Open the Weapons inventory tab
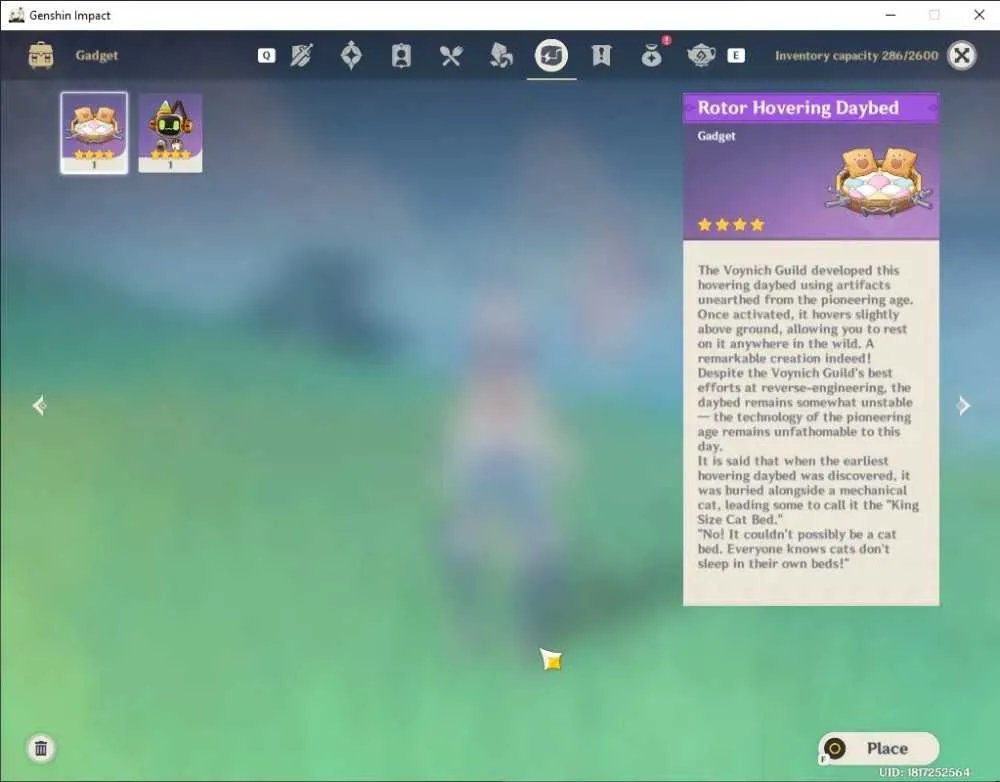Image resolution: width=1000 pixels, height=782 pixels. tap(302, 55)
